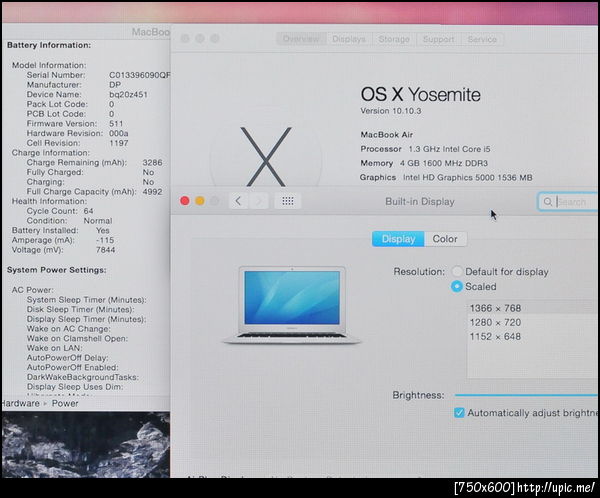Viewport: 600px width, 498px height.
Task: Choose 1280 × 720 resolution
Action: [x=533, y=322]
